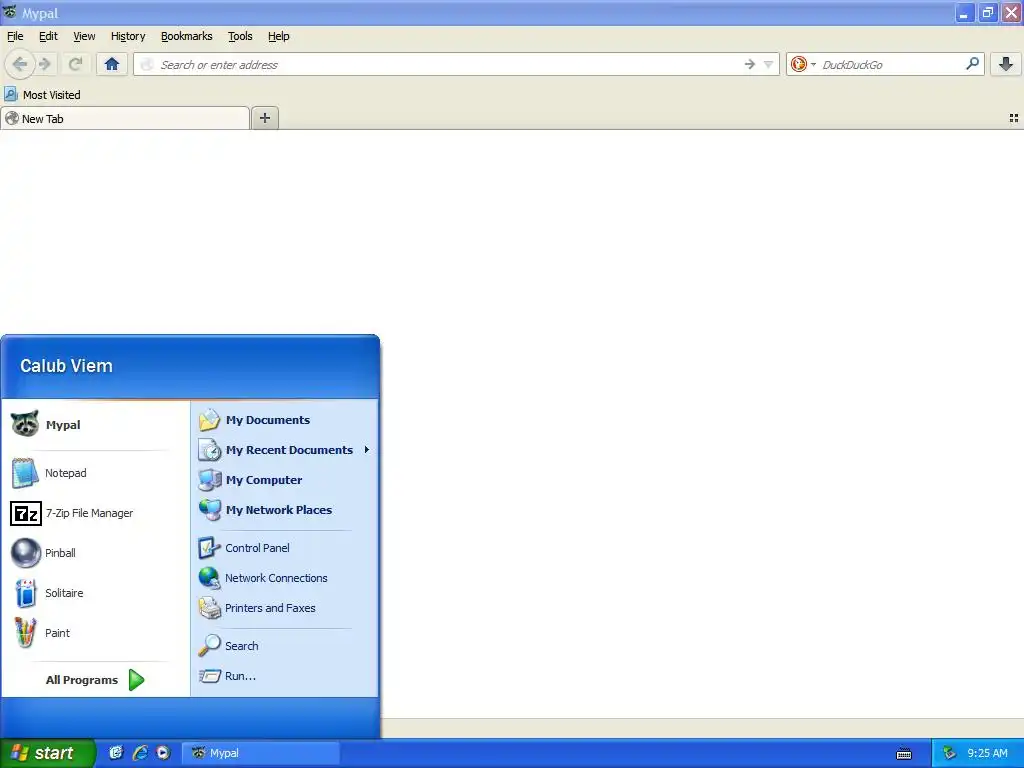Click the 9:25 AM clock
This screenshot has width=1024, height=768.
pyautogui.click(x=987, y=753)
